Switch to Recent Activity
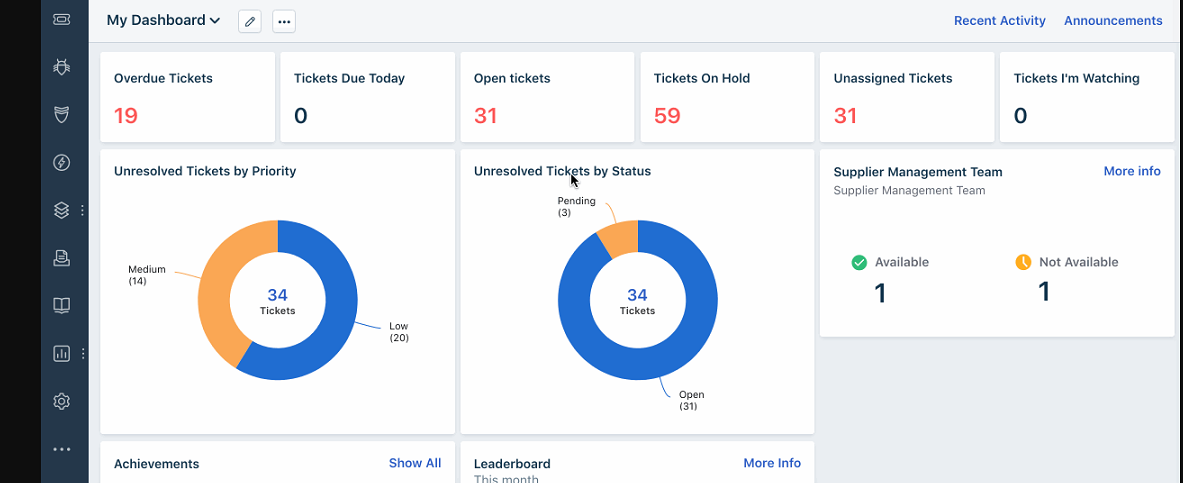The width and height of the screenshot is (1183, 483). (x=1000, y=21)
